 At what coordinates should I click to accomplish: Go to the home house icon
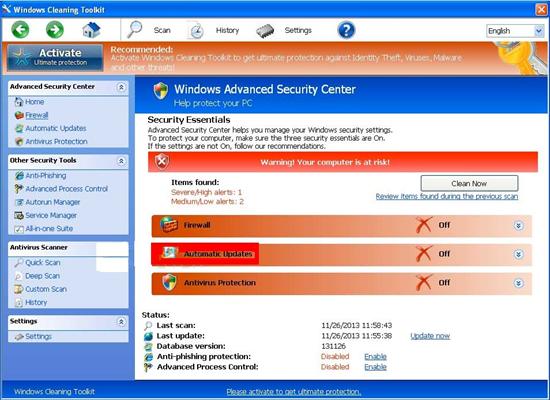(x=91, y=30)
